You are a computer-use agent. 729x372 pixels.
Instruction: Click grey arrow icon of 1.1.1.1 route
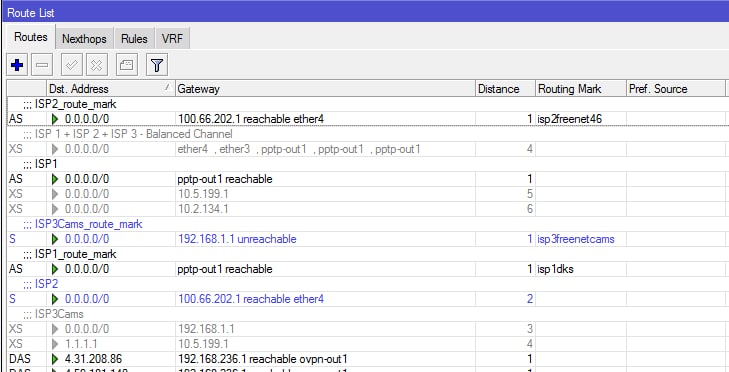(55, 344)
